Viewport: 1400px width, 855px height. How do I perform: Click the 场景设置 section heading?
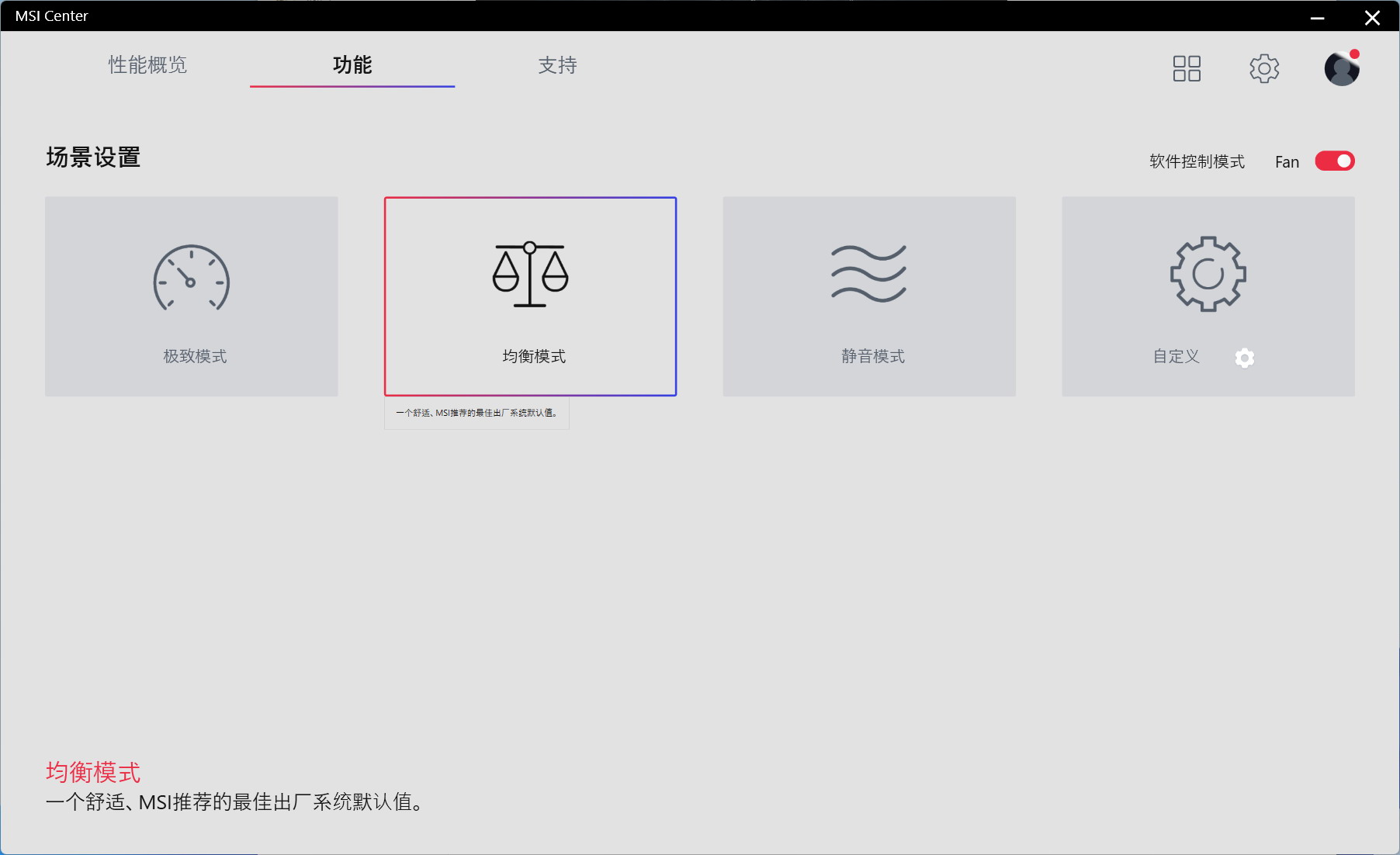[92, 157]
